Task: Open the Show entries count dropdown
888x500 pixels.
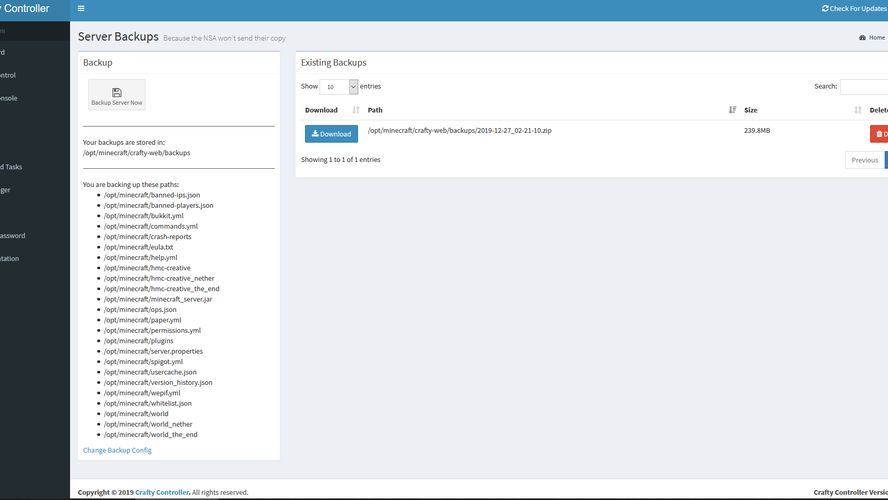Action: 339,87
